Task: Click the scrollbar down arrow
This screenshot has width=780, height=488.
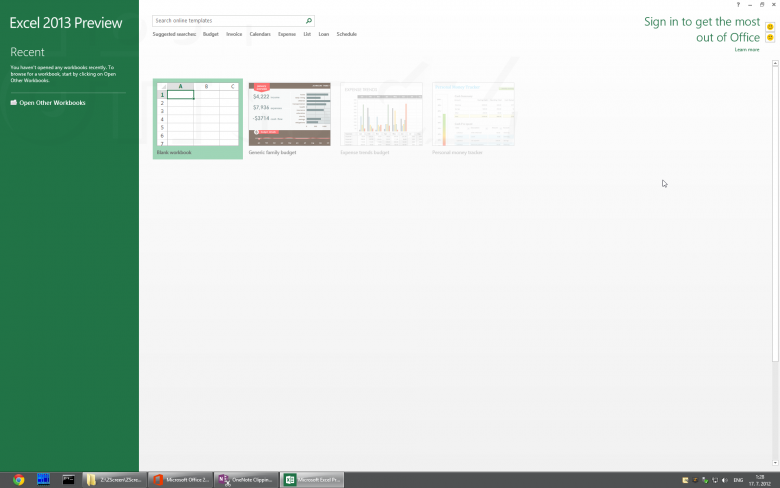Action: 775,463
